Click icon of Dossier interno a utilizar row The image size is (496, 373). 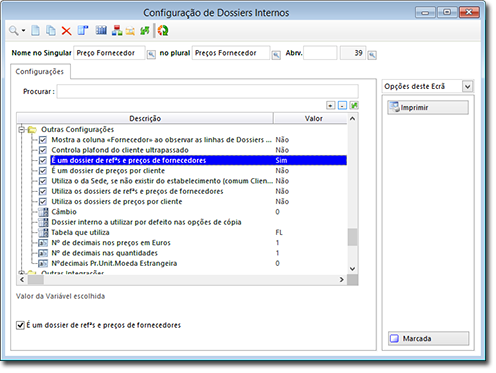43,222
